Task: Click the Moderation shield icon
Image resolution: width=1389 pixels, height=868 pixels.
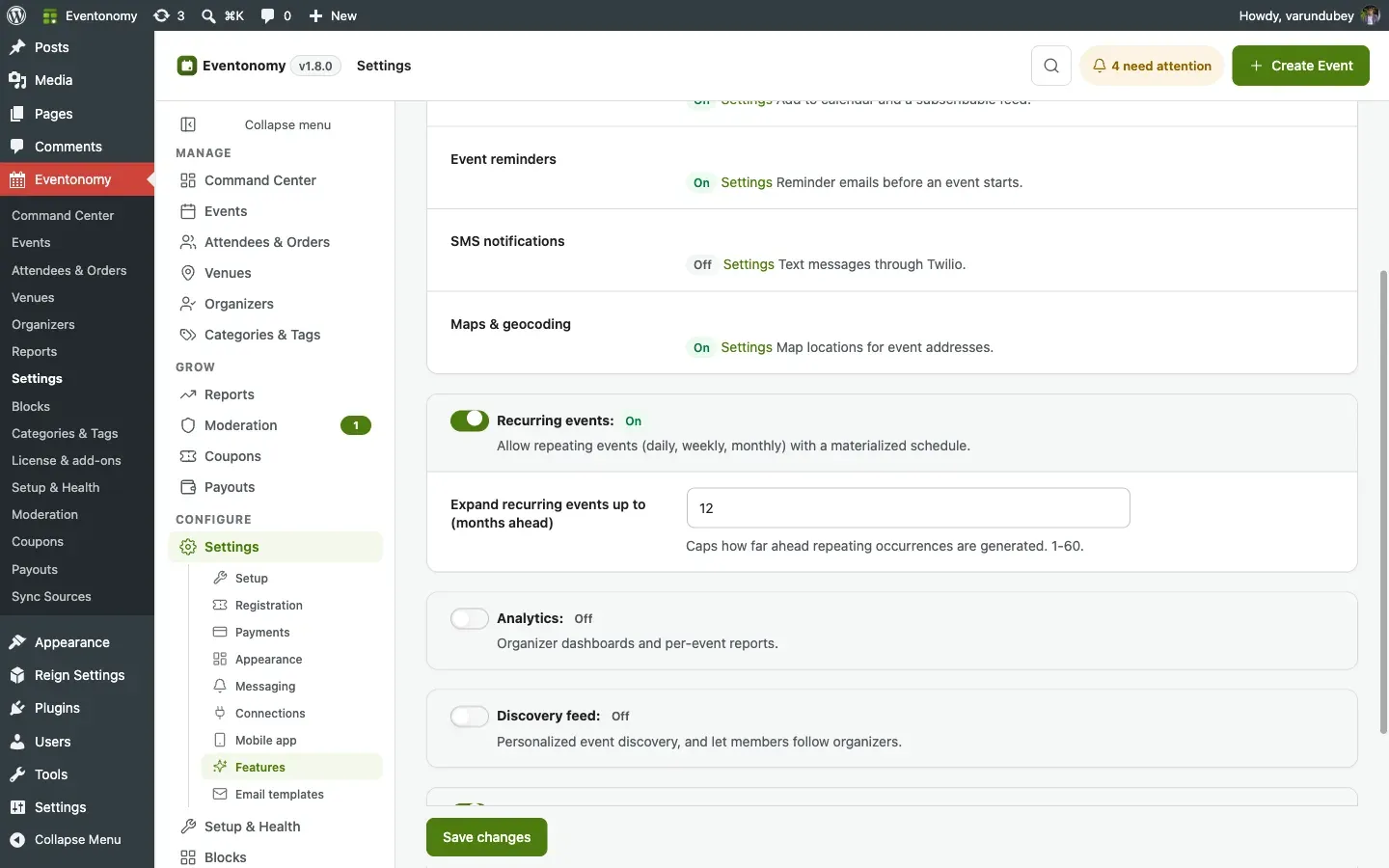Action: click(x=188, y=425)
